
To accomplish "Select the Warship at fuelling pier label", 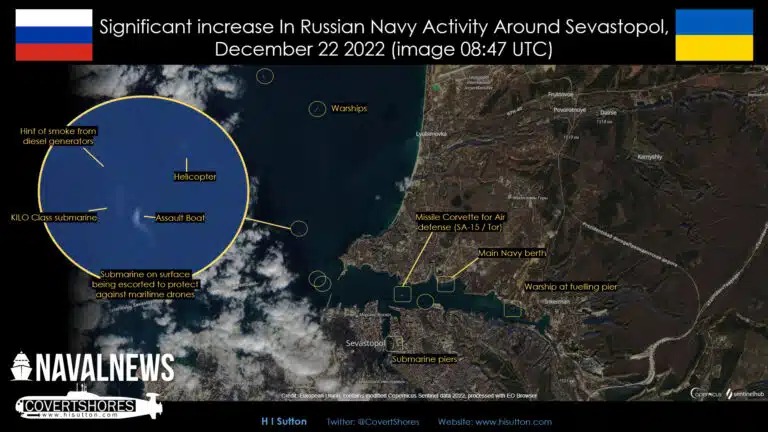I will (x=571, y=286).
